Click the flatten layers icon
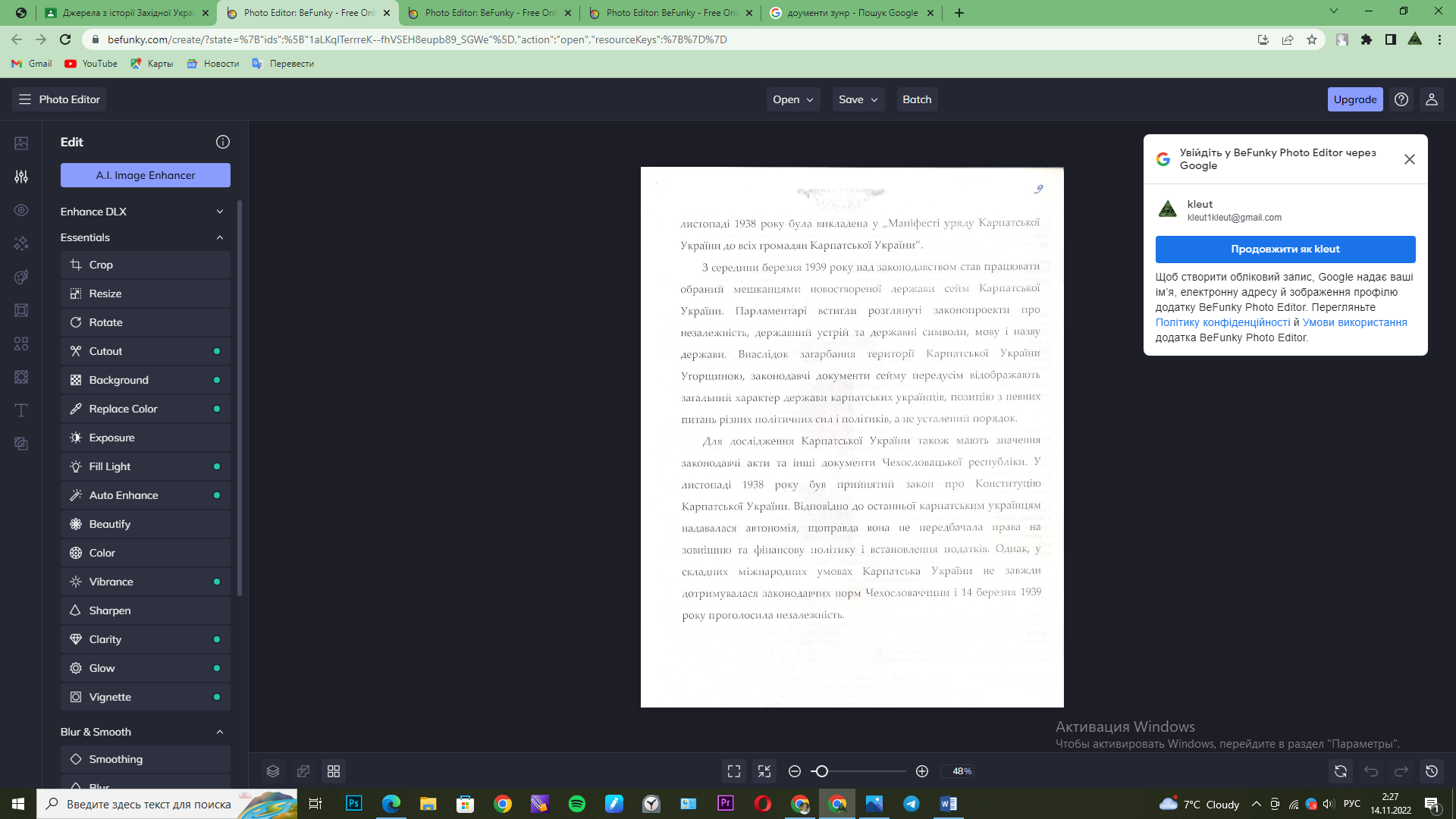 click(x=303, y=771)
